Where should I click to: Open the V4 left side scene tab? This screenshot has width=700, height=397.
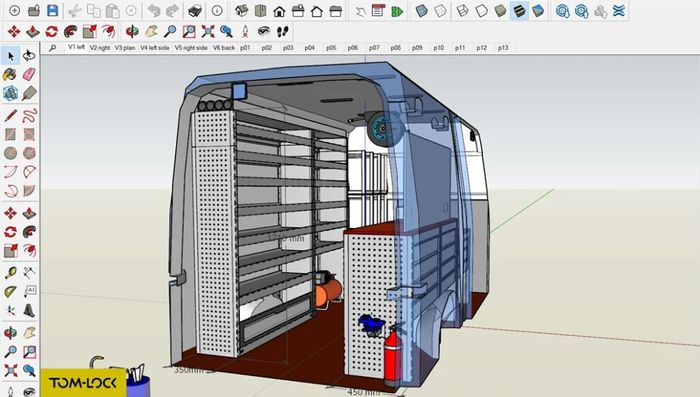154,47
